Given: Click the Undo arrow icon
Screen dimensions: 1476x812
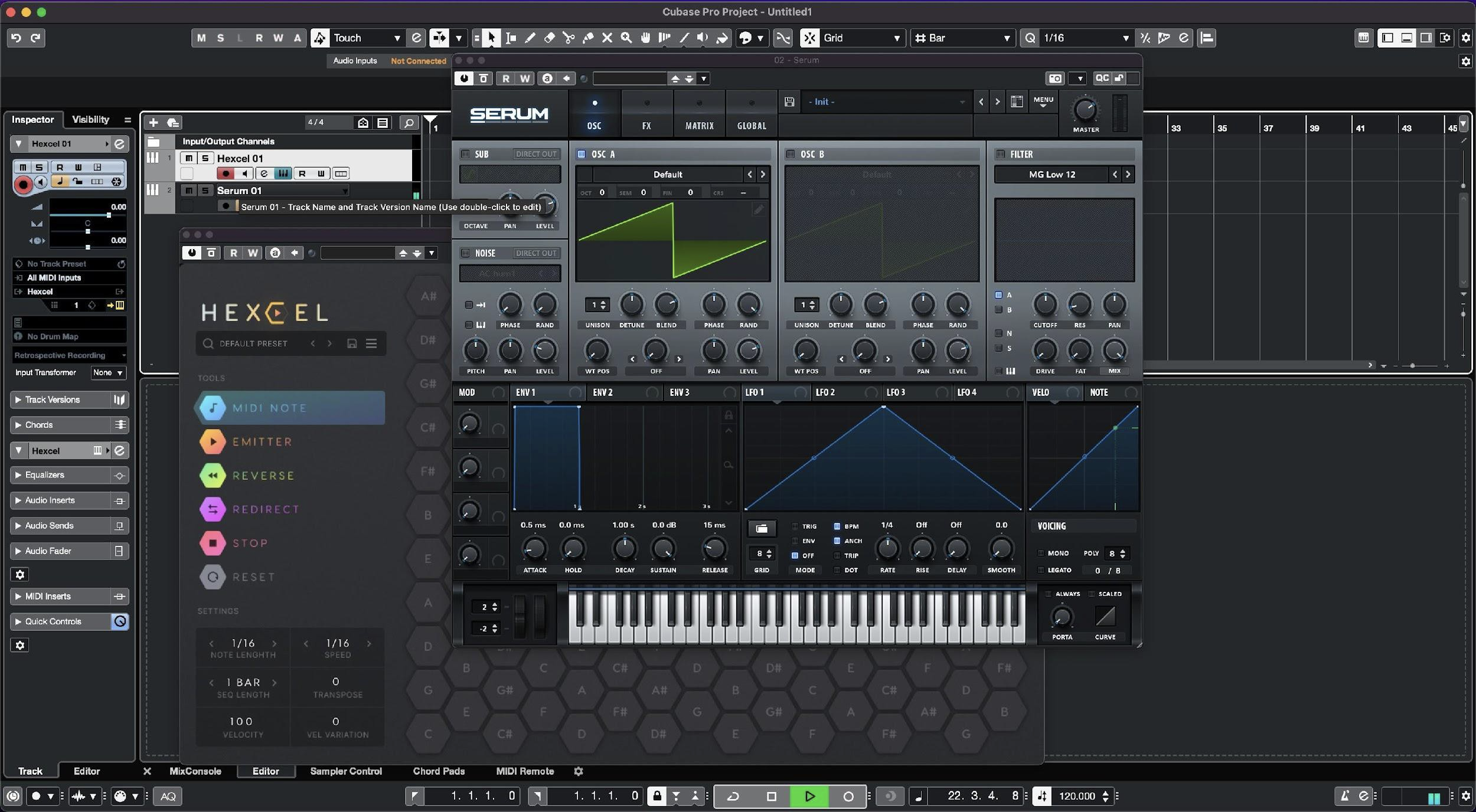Looking at the screenshot, I should (x=17, y=38).
